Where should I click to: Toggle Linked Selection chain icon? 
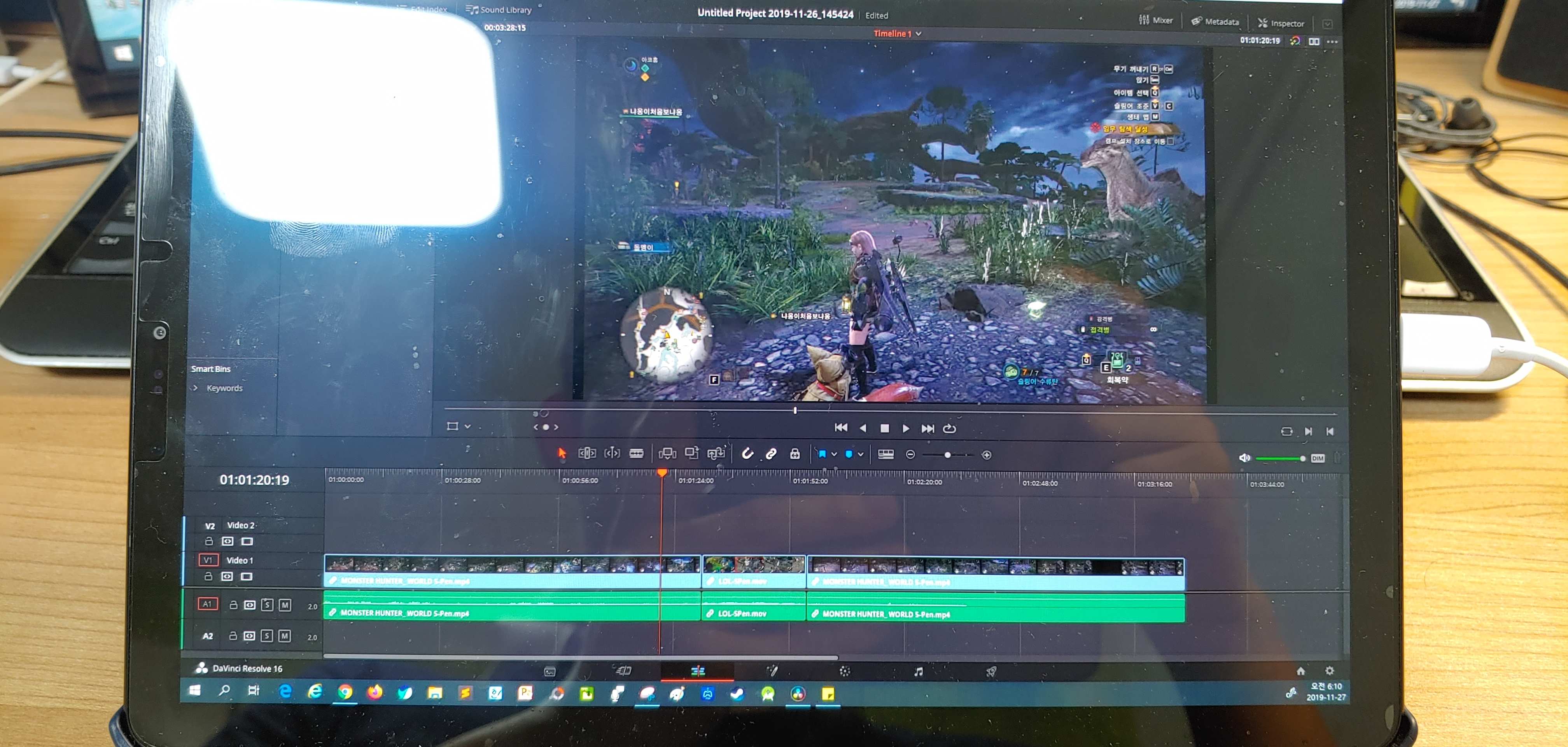point(771,454)
